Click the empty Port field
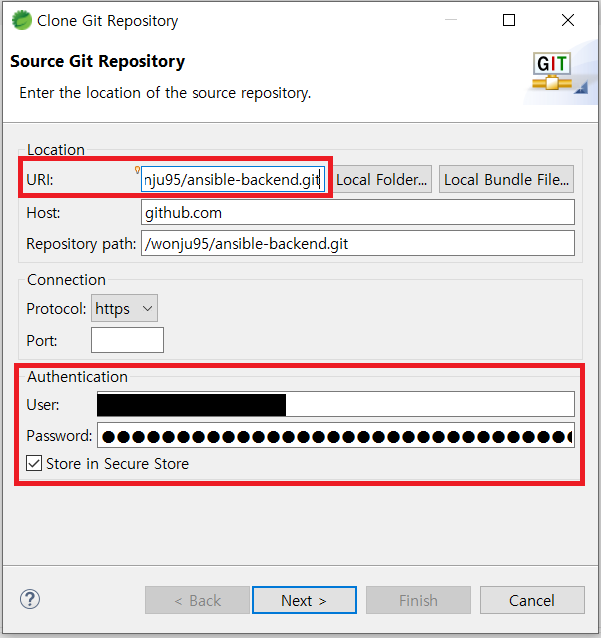The image size is (601, 638). pyautogui.click(x=127, y=340)
